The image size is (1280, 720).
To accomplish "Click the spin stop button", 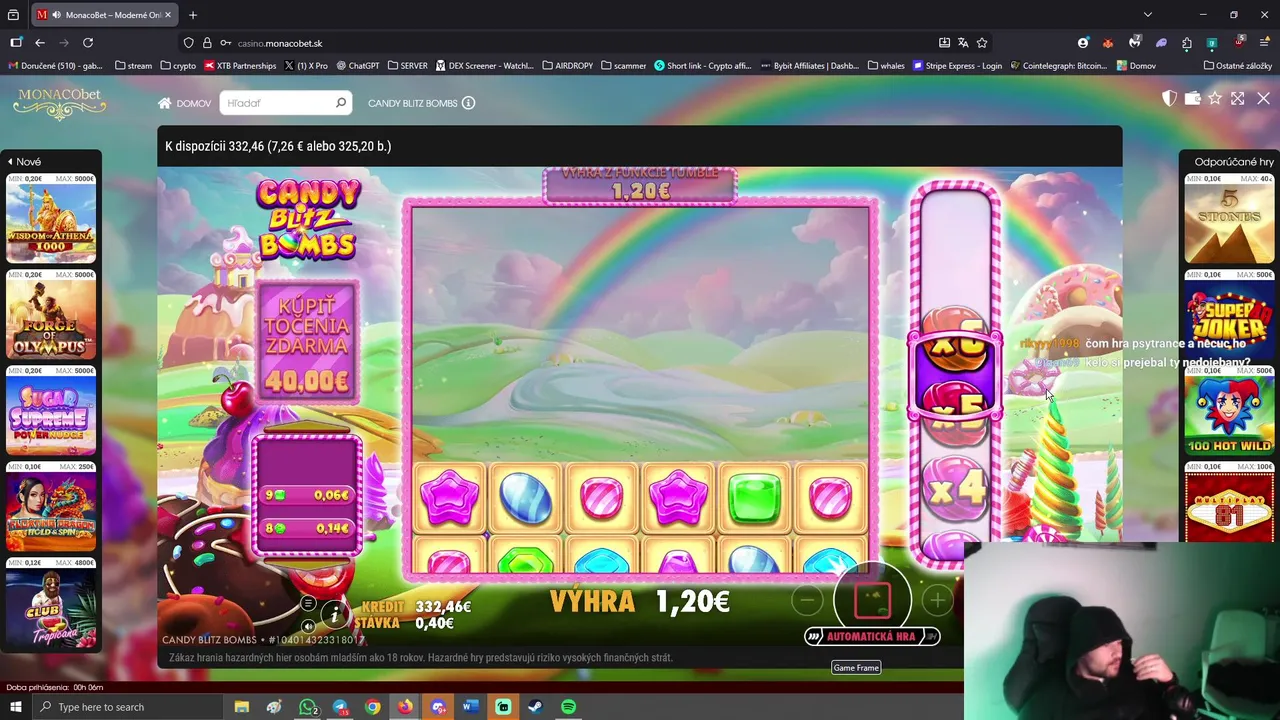I will (872, 599).
